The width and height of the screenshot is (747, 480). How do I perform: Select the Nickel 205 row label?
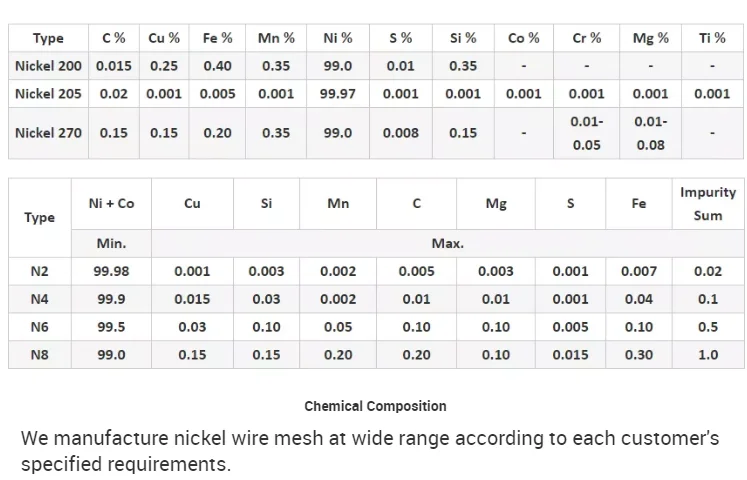(x=49, y=93)
